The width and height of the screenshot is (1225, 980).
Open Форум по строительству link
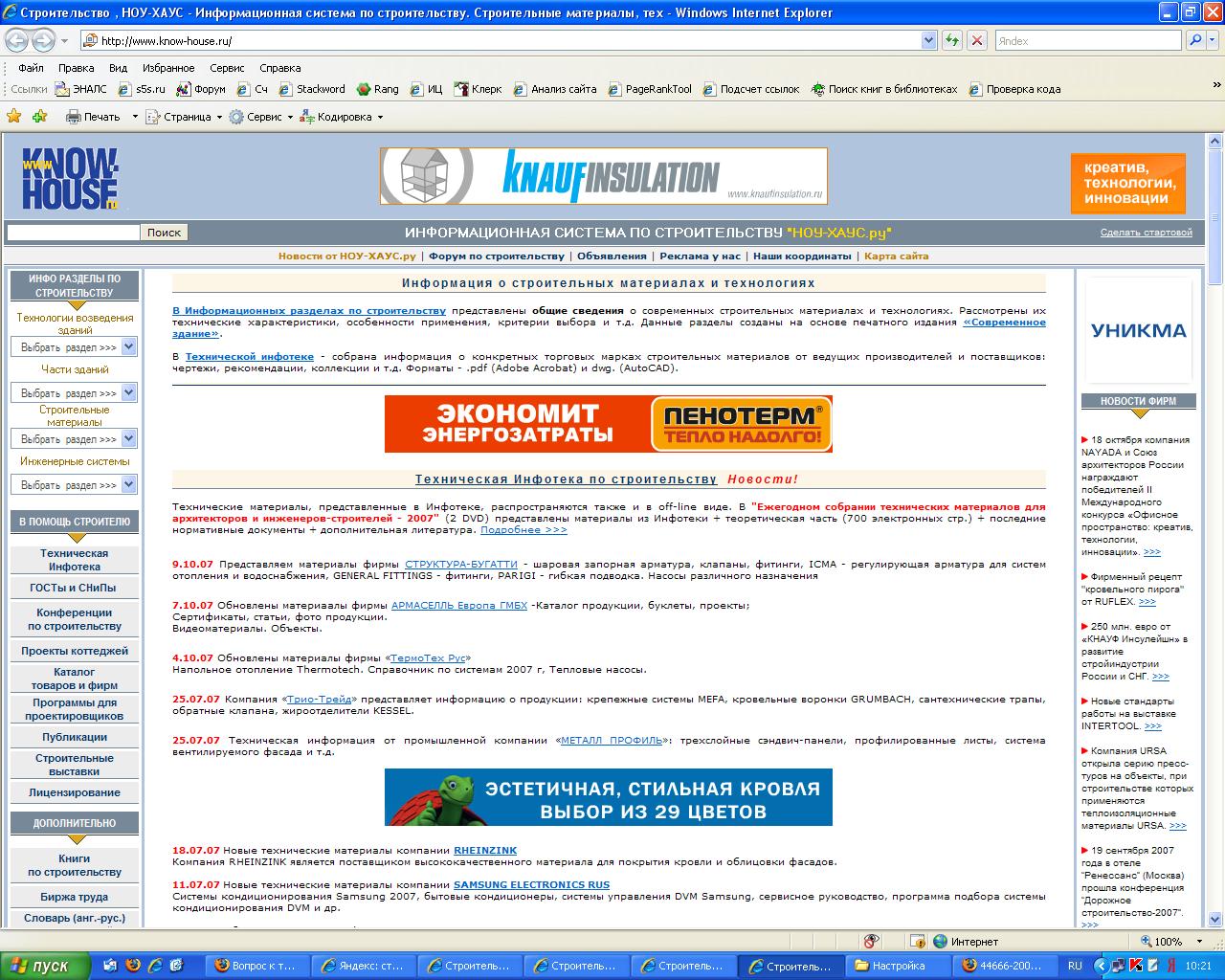(x=497, y=256)
